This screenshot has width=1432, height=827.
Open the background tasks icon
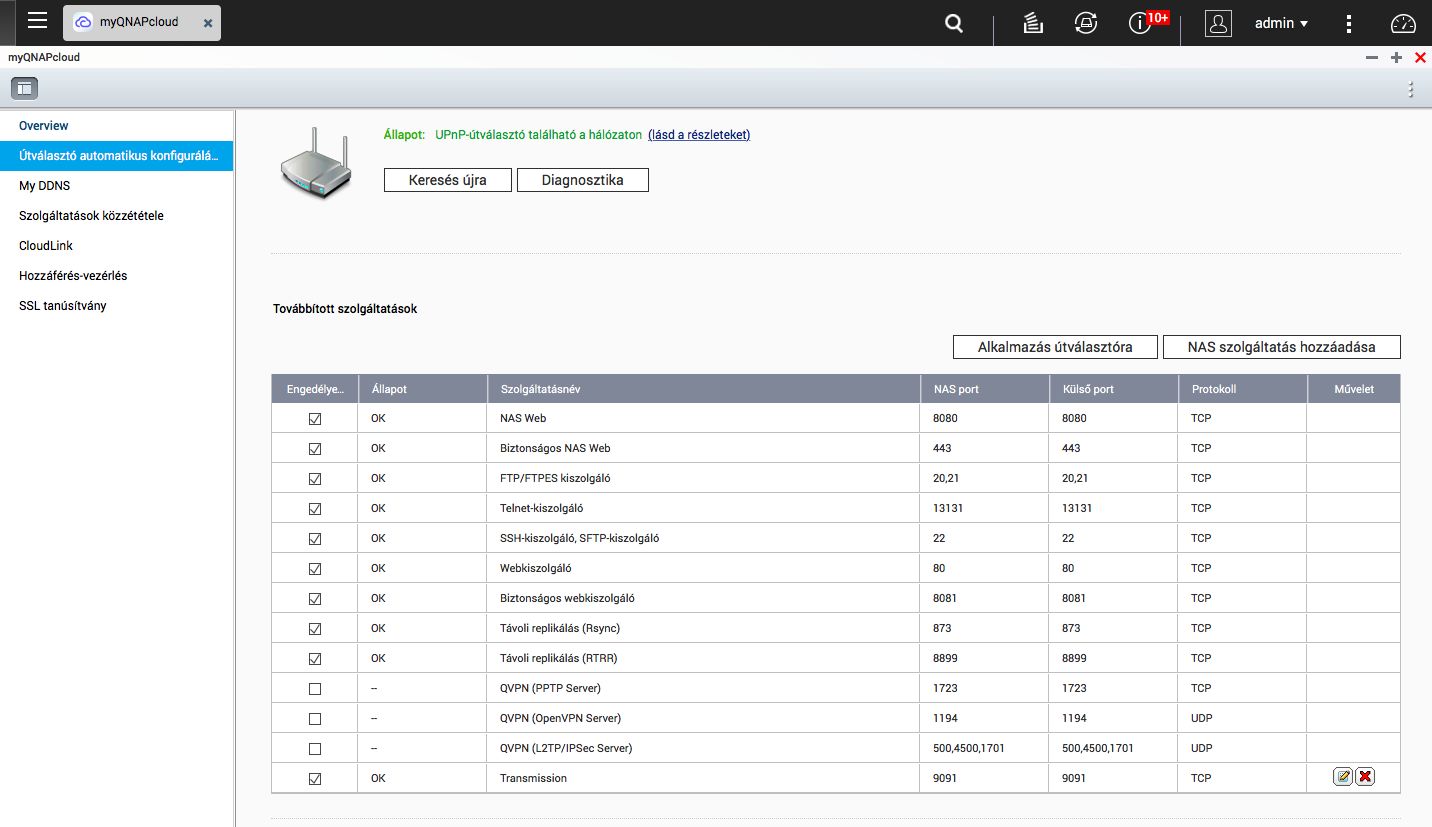[x=1034, y=23]
